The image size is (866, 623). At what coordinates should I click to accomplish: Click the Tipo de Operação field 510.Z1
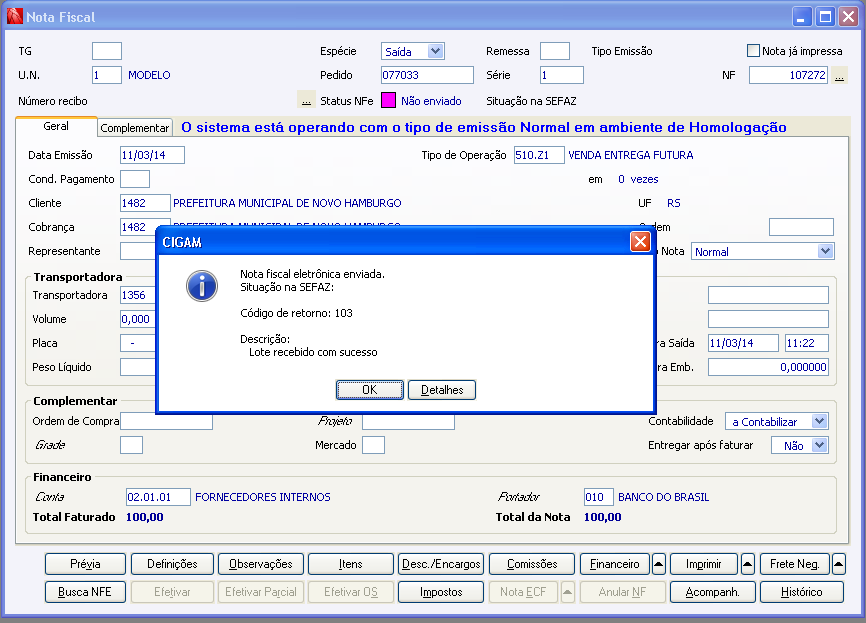pos(539,155)
